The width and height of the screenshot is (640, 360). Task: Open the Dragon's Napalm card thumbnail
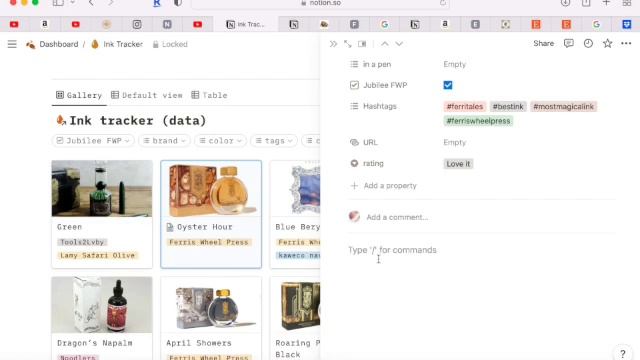[x=102, y=304]
